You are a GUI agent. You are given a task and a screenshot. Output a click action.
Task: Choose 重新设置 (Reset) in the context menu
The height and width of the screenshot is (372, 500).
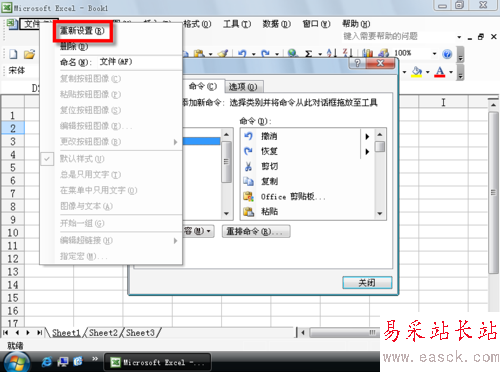point(82,31)
